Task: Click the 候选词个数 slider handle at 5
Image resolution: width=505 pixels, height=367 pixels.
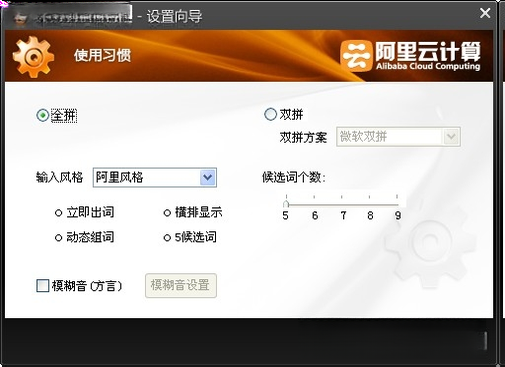Action: point(286,204)
